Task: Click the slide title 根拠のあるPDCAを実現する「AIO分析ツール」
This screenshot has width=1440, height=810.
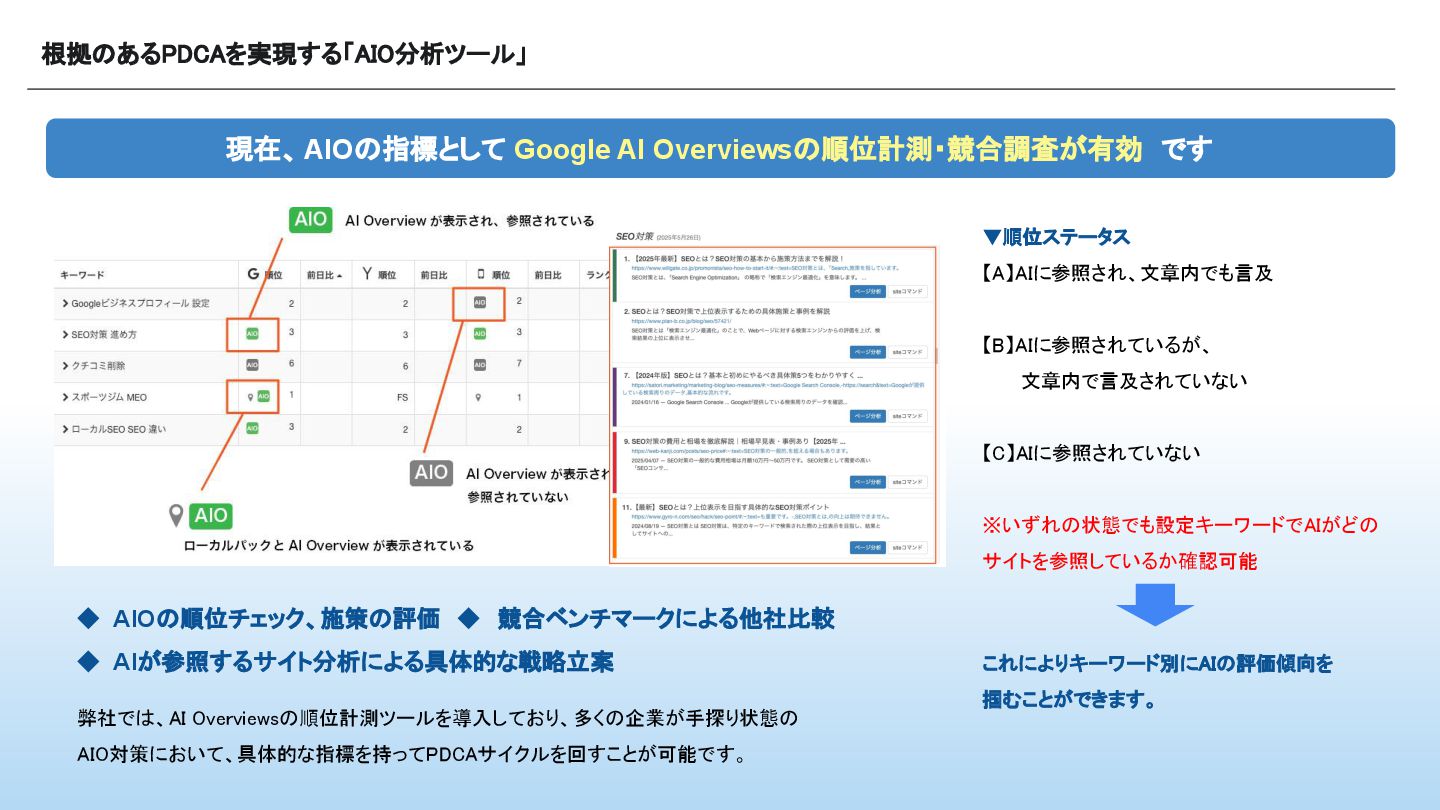Action: 284,54
